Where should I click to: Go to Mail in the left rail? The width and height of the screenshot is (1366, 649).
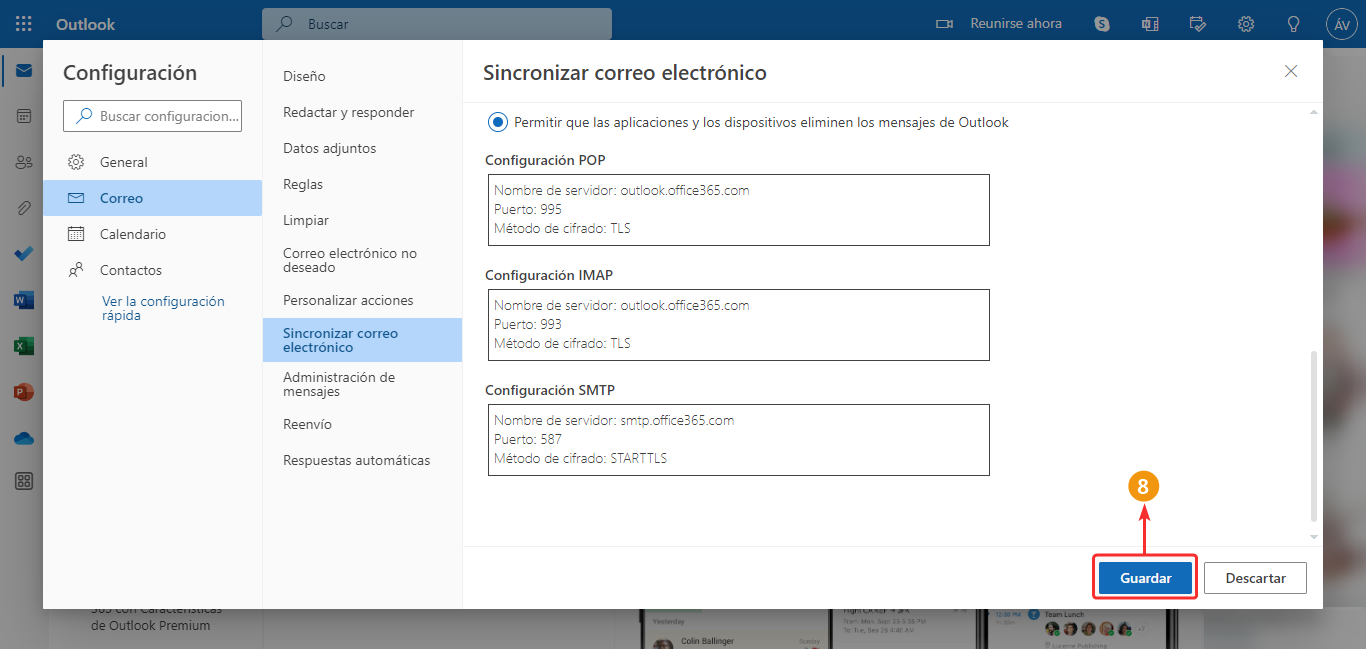coord(24,71)
